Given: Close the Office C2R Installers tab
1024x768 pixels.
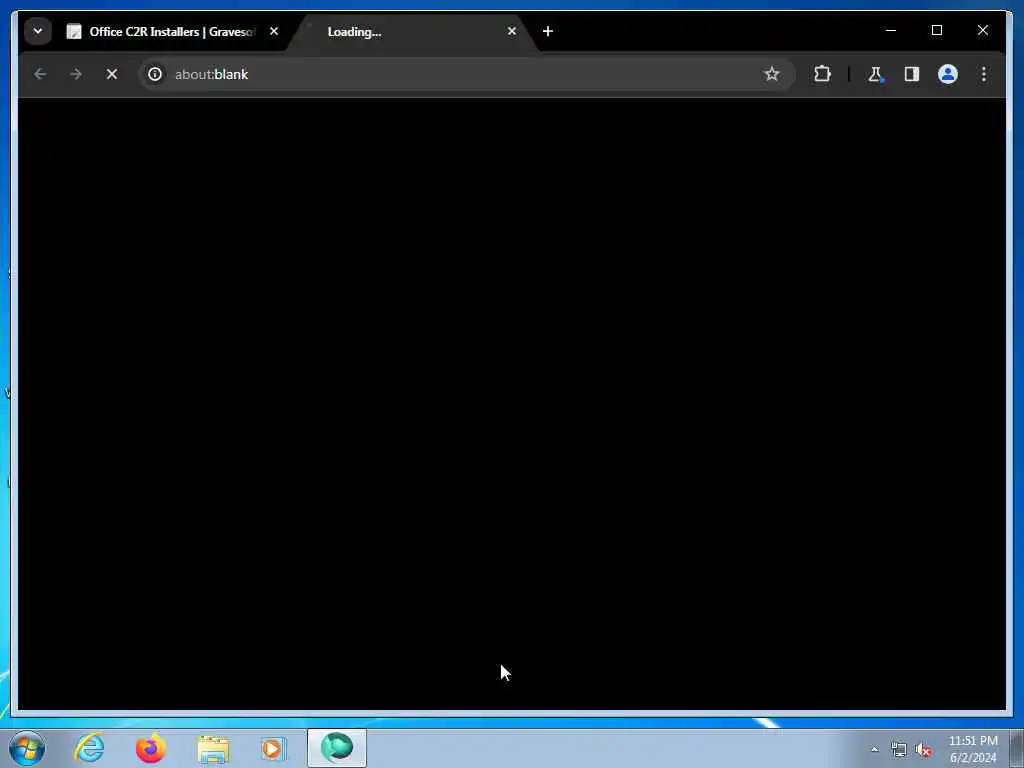Looking at the screenshot, I should coord(274,31).
